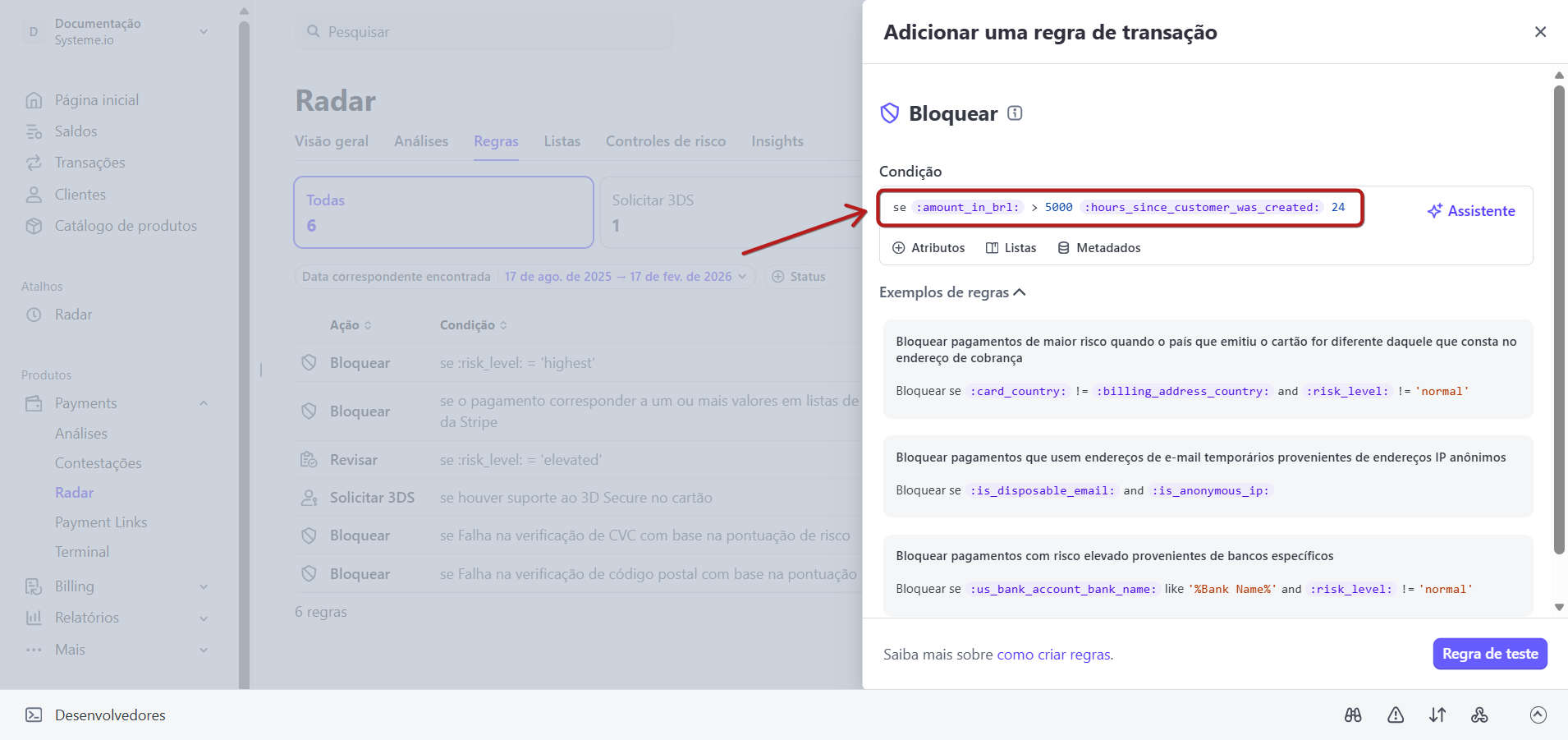Click the Relatórios chart icon
The height and width of the screenshot is (740, 1568).
pos(34,618)
